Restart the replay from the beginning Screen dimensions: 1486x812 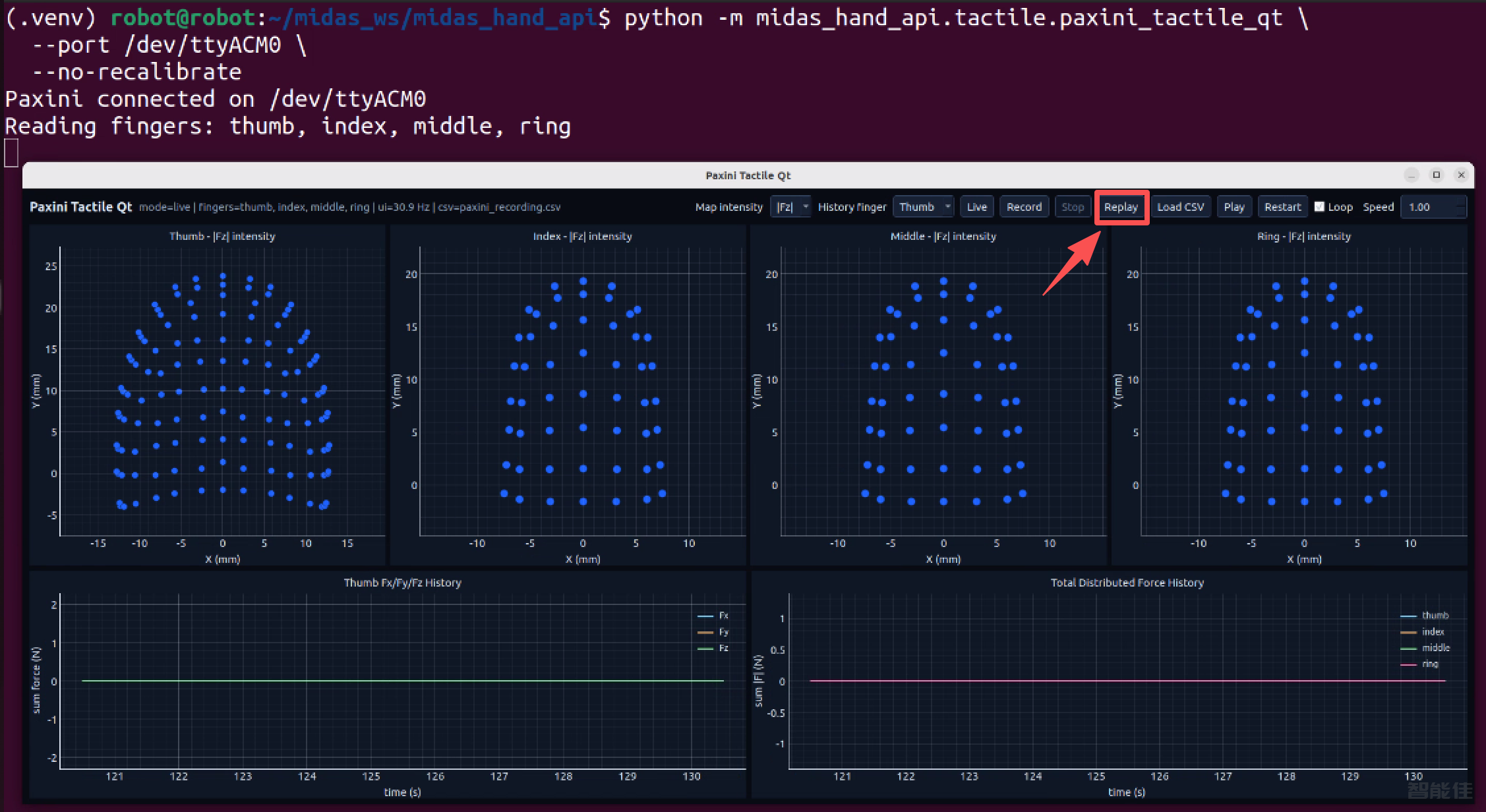tap(1282, 207)
